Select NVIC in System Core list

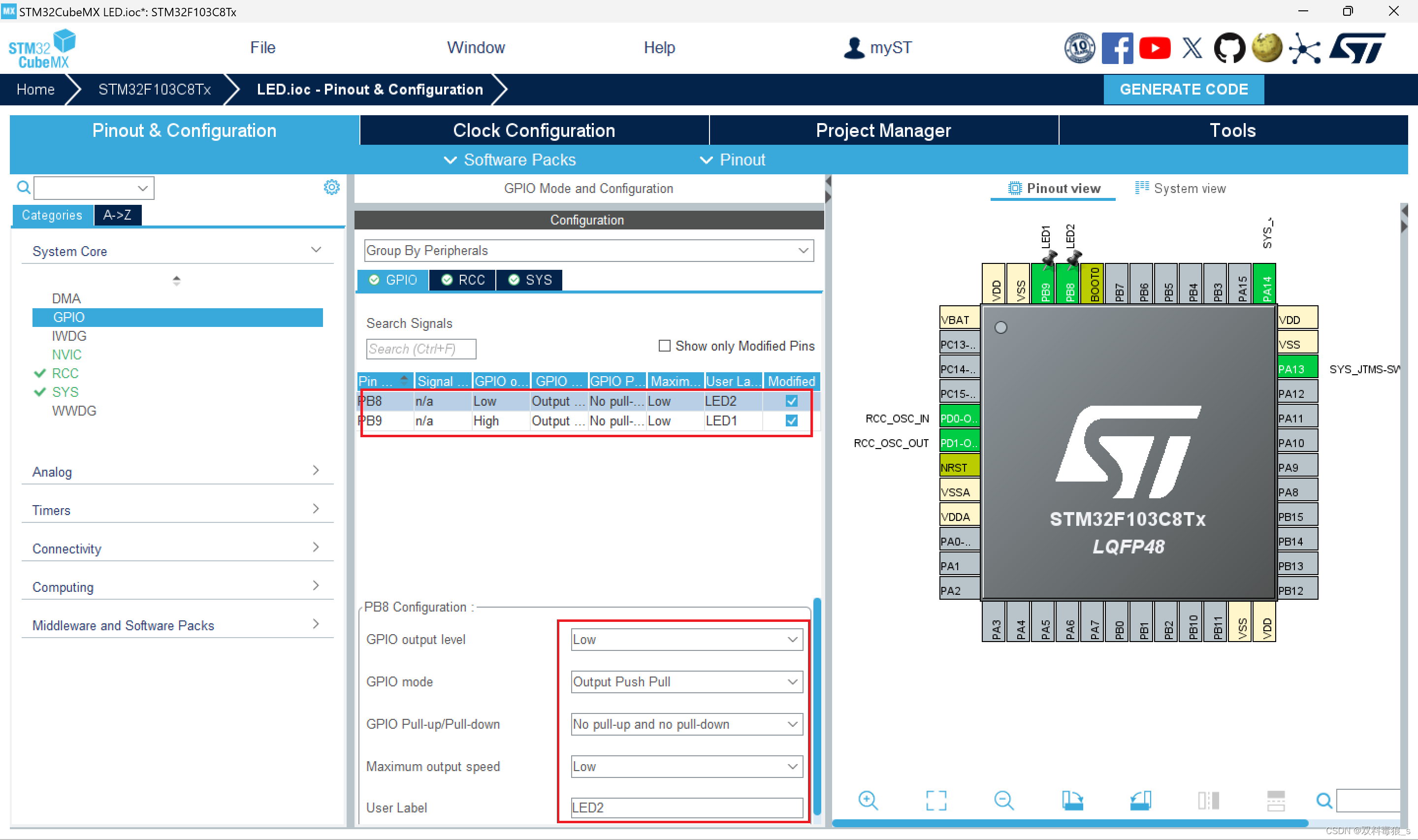tap(67, 355)
